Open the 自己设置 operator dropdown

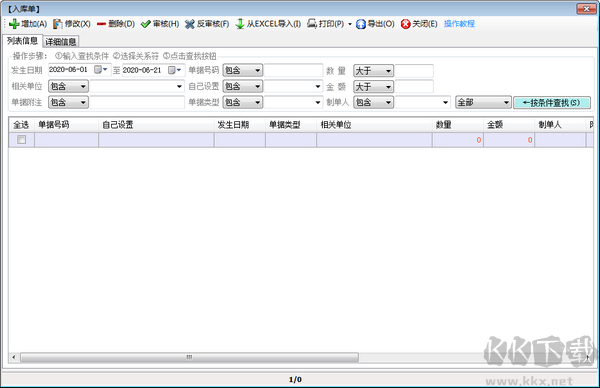(243, 86)
